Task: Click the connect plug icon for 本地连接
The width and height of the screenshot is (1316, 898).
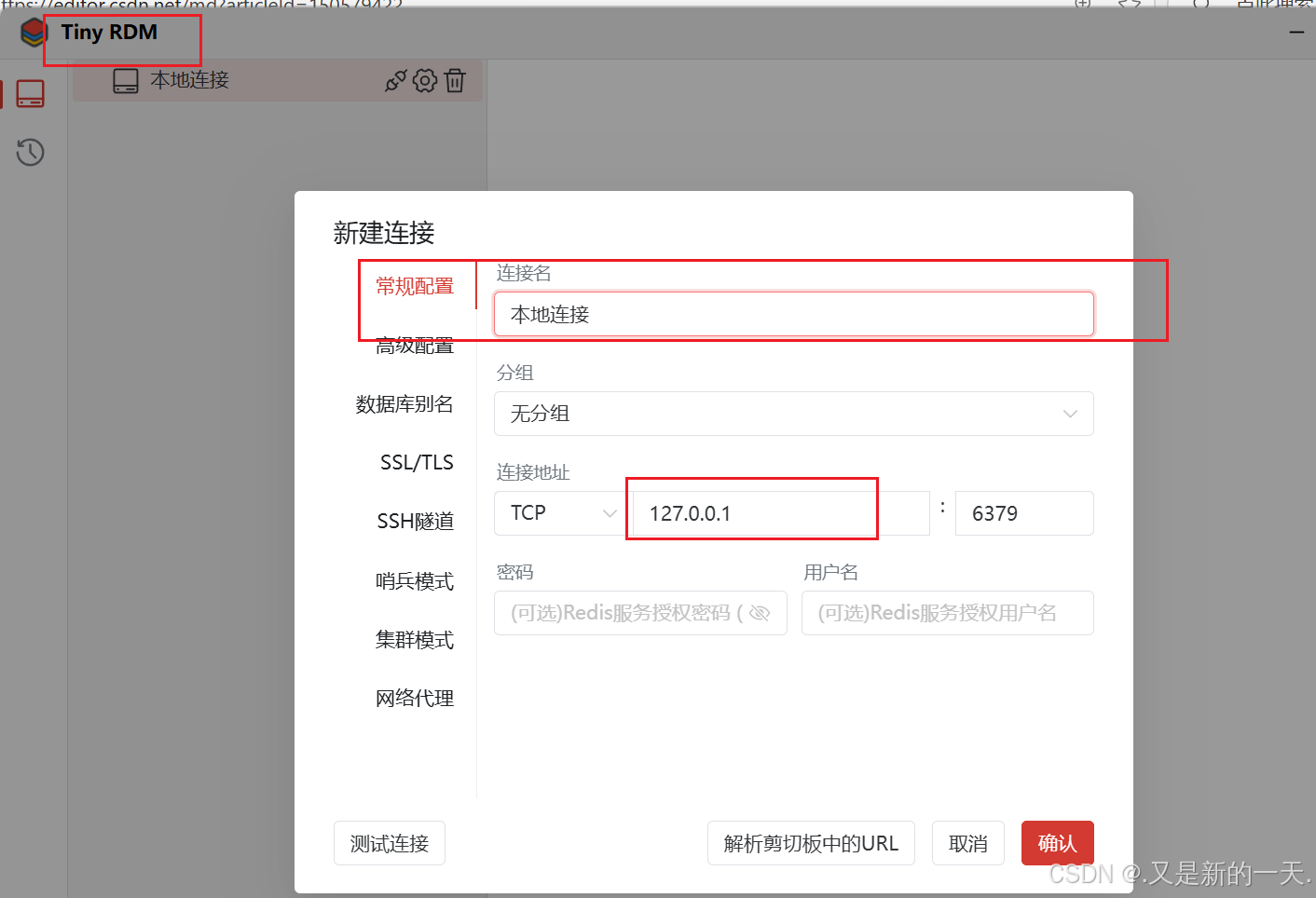Action: tap(395, 81)
